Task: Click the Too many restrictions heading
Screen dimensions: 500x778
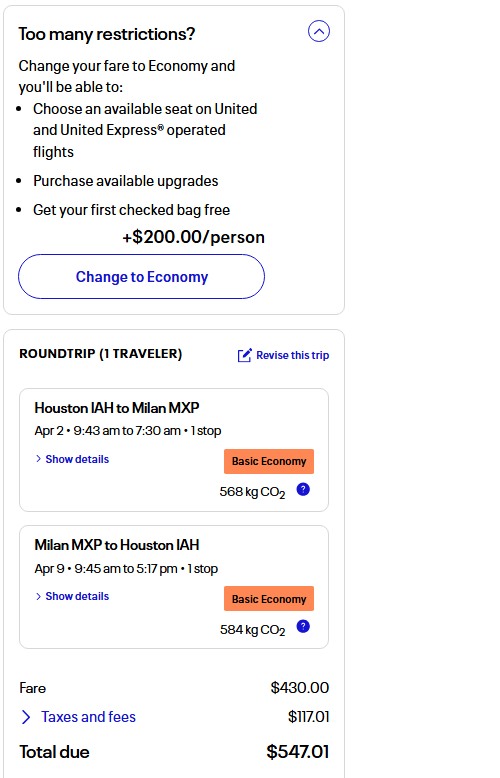Action: tap(107, 34)
